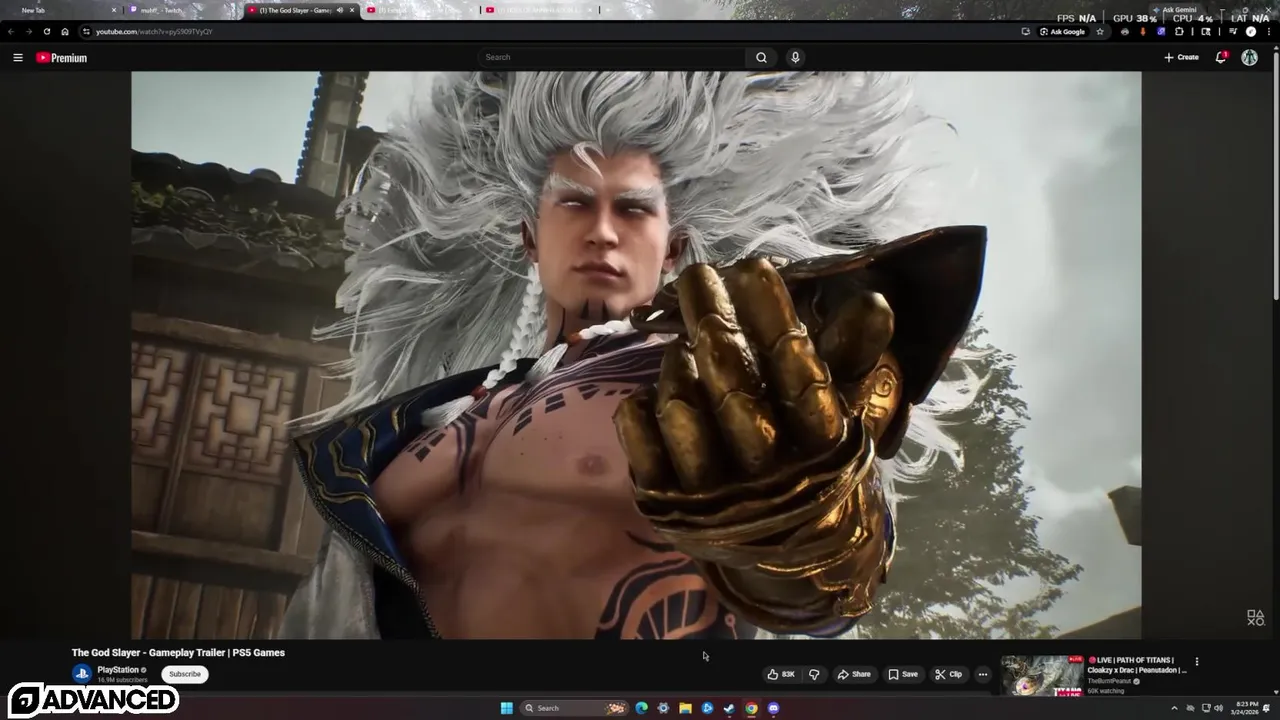This screenshot has height=720, width=1280.
Task: Switch to fifth tab with YouTube icon
Action: 540,10
